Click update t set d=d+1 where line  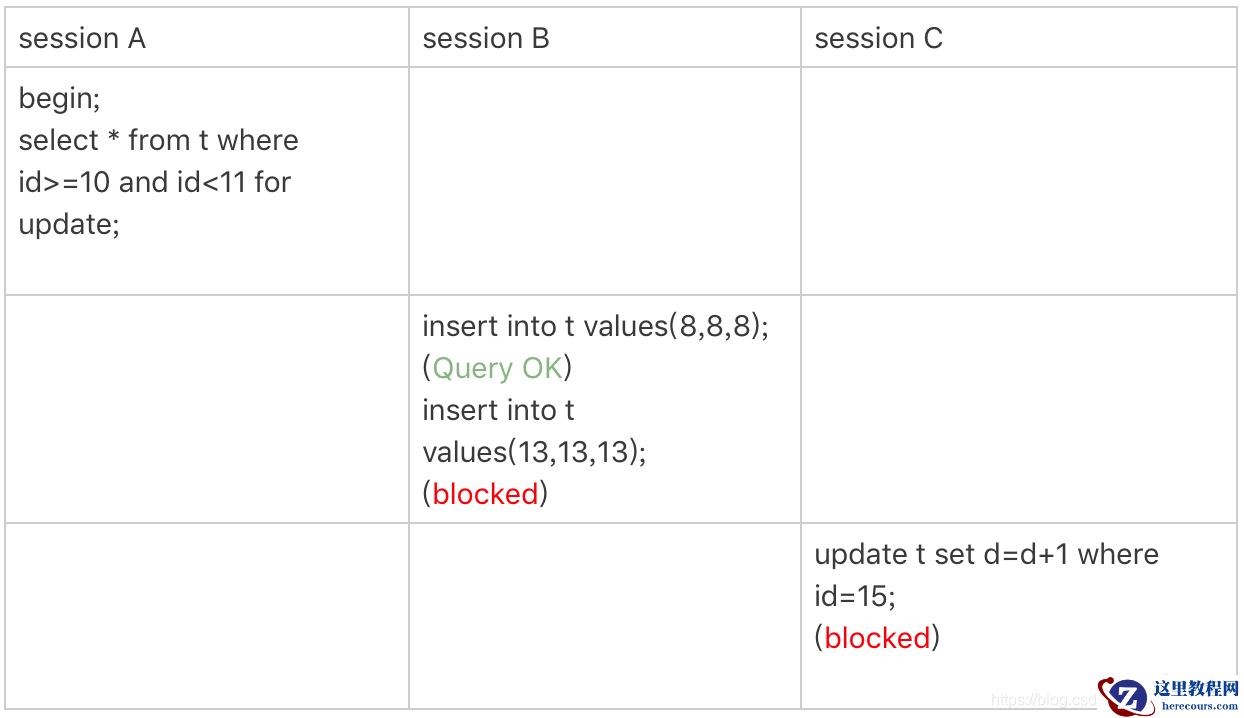(x=985, y=554)
